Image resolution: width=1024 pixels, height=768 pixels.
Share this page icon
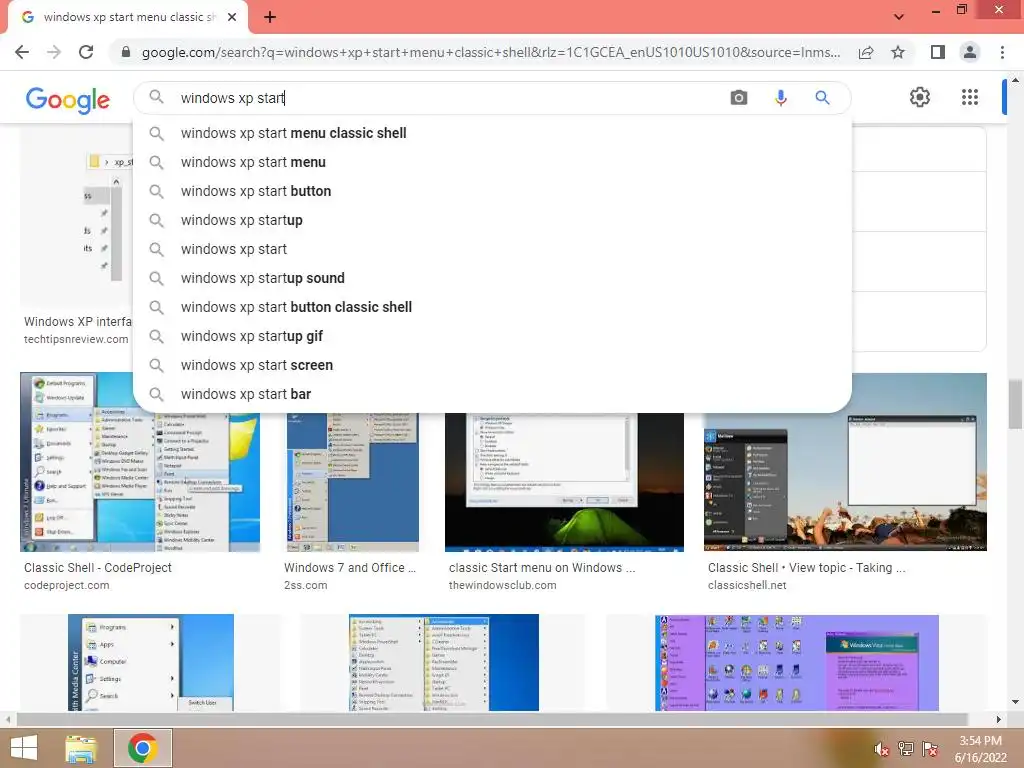(866, 52)
